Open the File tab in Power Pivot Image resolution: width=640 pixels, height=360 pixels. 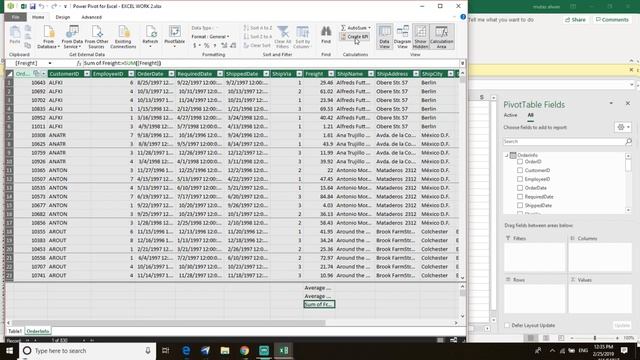pyautogui.click(x=16, y=17)
